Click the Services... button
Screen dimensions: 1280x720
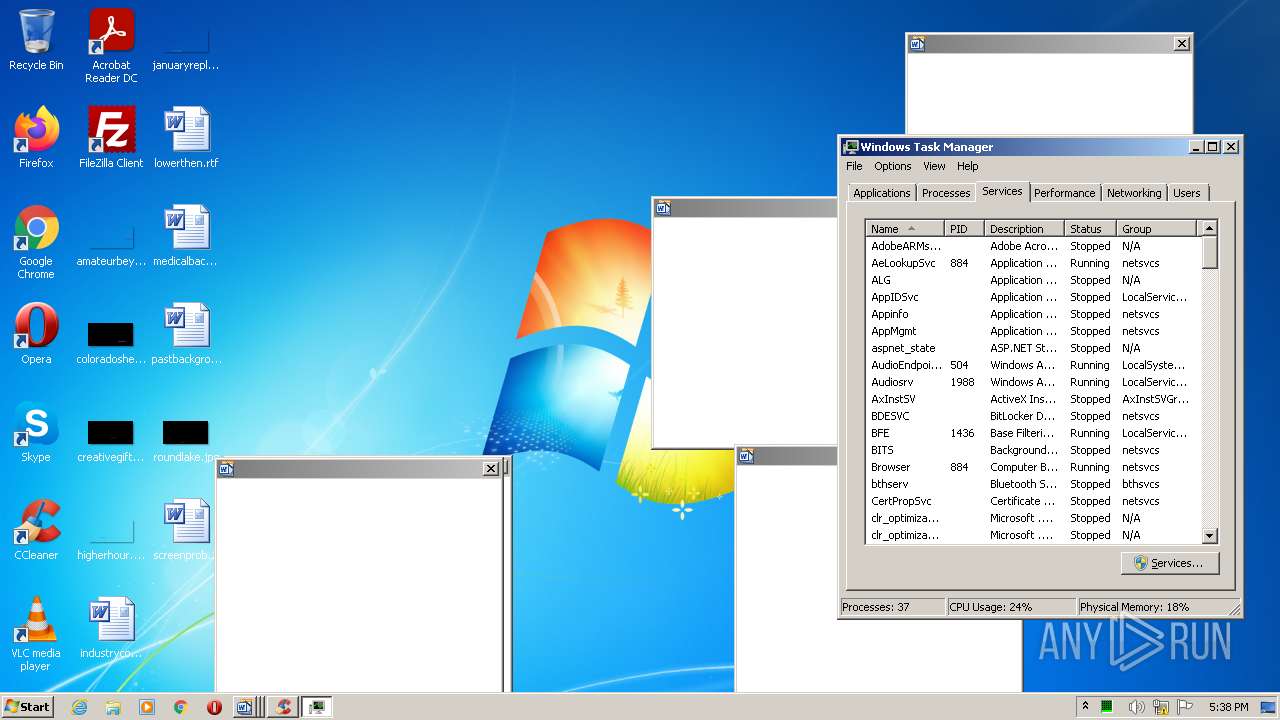coord(1169,563)
